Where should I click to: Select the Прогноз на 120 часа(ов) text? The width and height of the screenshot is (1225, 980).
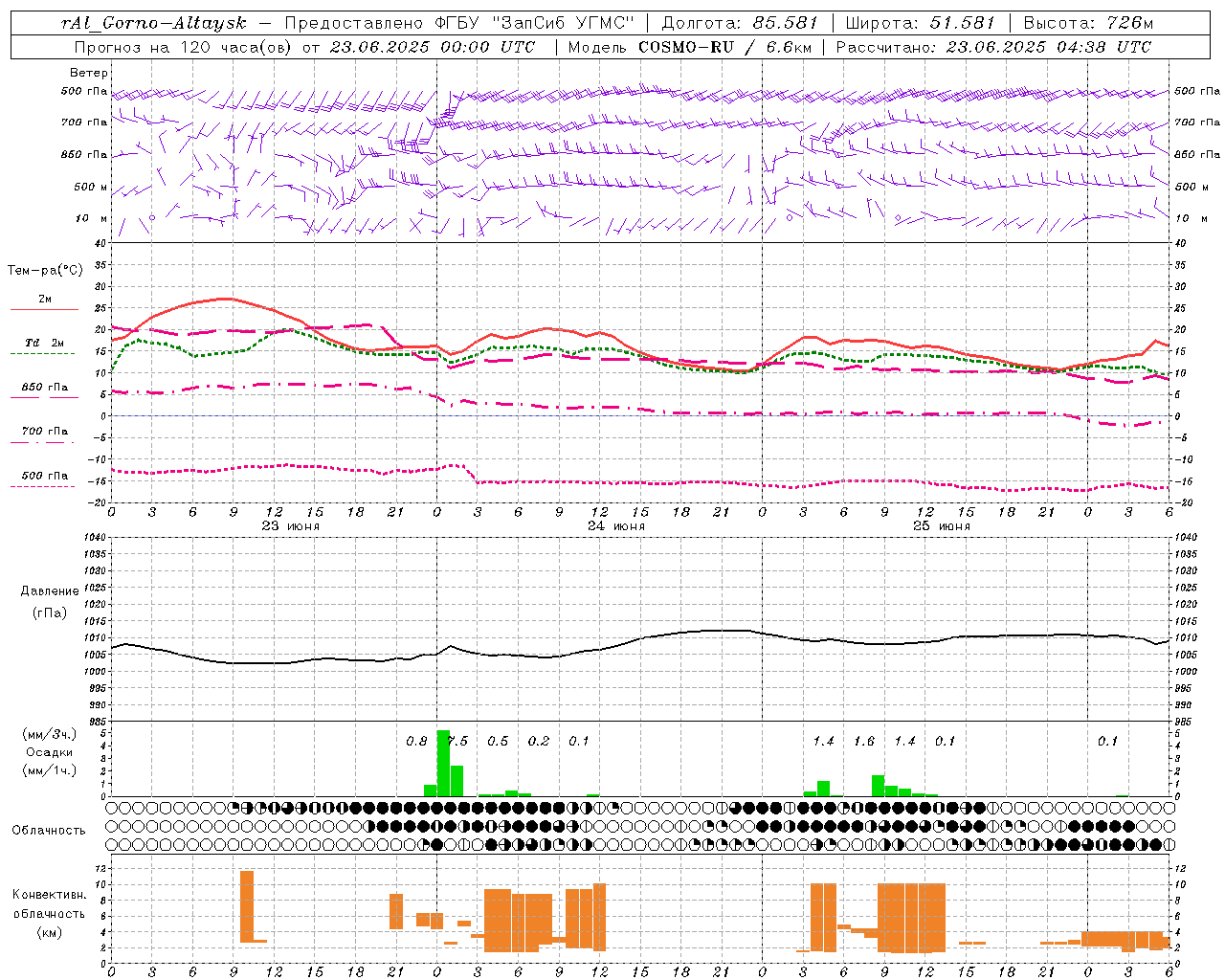[184, 46]
